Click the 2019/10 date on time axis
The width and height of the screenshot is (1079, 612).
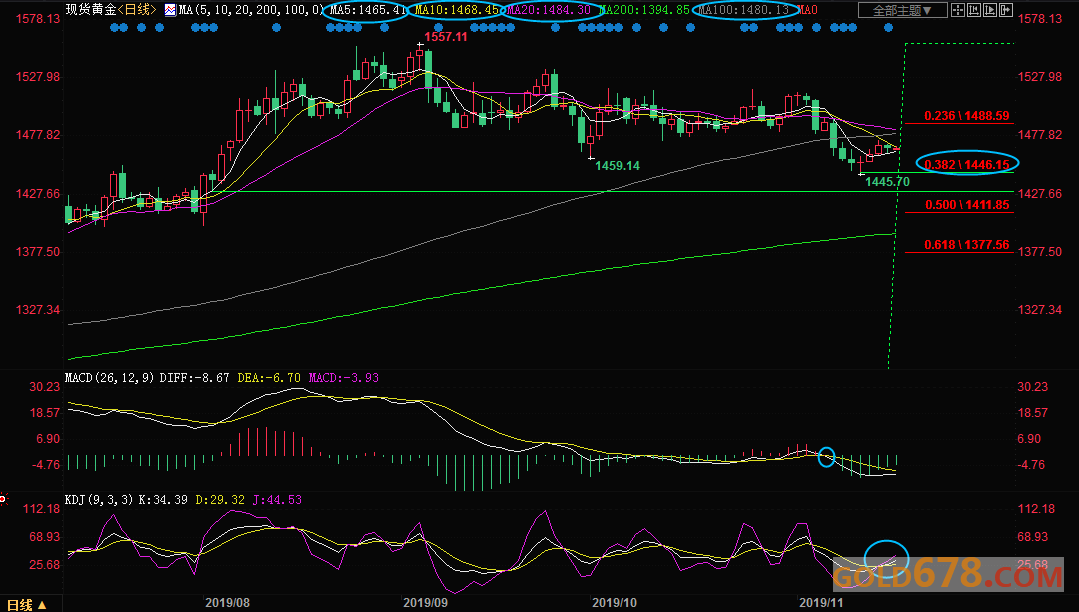point(615,602)
